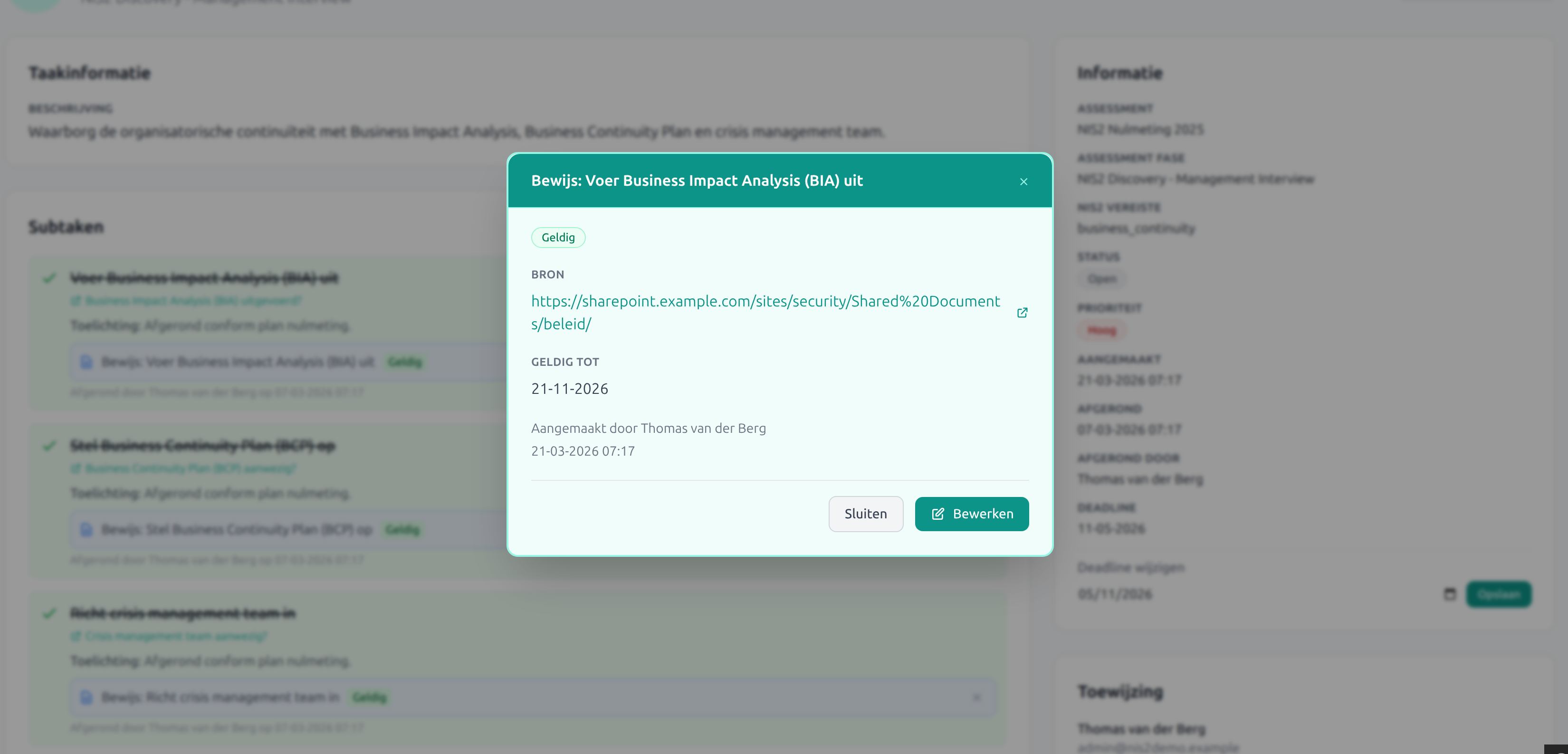Image resolution: width=1568 pixels, height=754 pixels.
Task: Open 'Crisis management team aanwezig?' question link
Action: 175,636
